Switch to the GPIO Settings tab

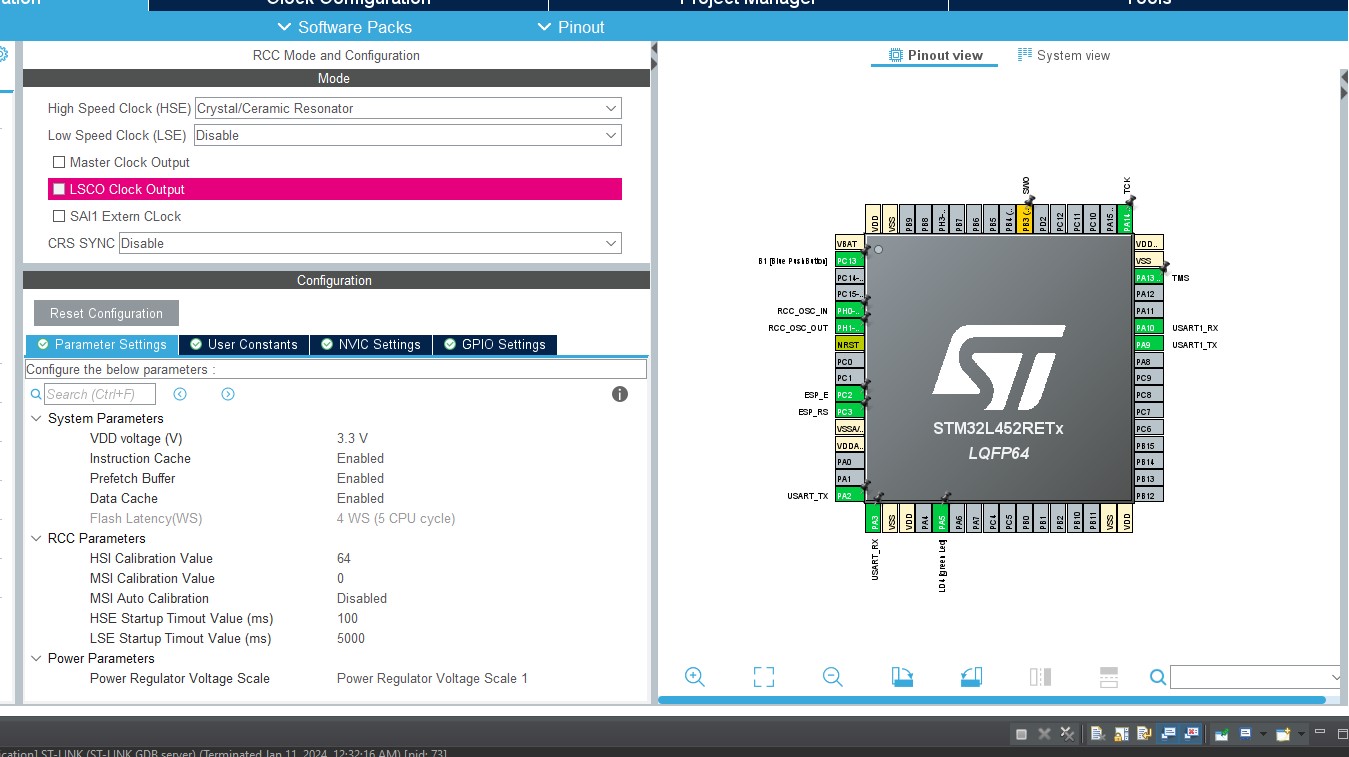(494, 344)
